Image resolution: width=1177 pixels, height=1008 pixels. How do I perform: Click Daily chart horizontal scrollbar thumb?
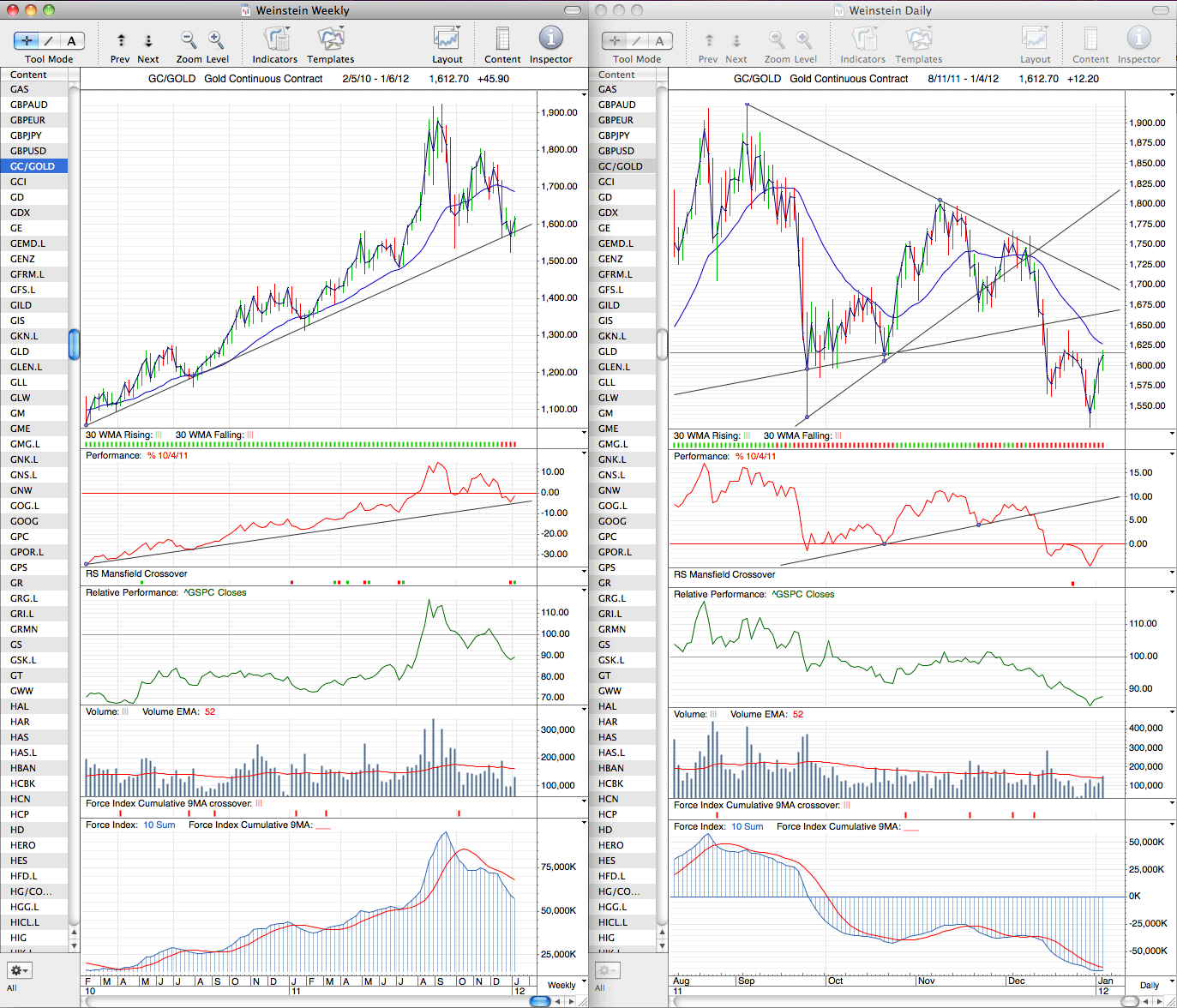point(1129,1000)
